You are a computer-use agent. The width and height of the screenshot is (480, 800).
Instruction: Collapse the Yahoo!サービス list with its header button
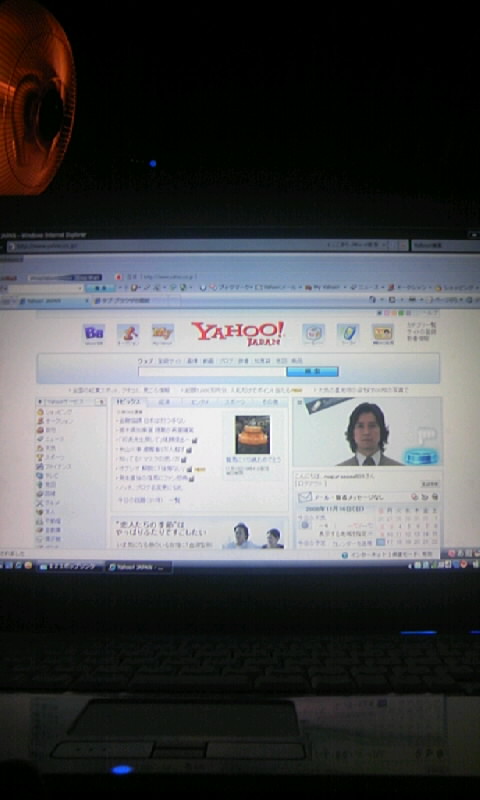point(102,402)
